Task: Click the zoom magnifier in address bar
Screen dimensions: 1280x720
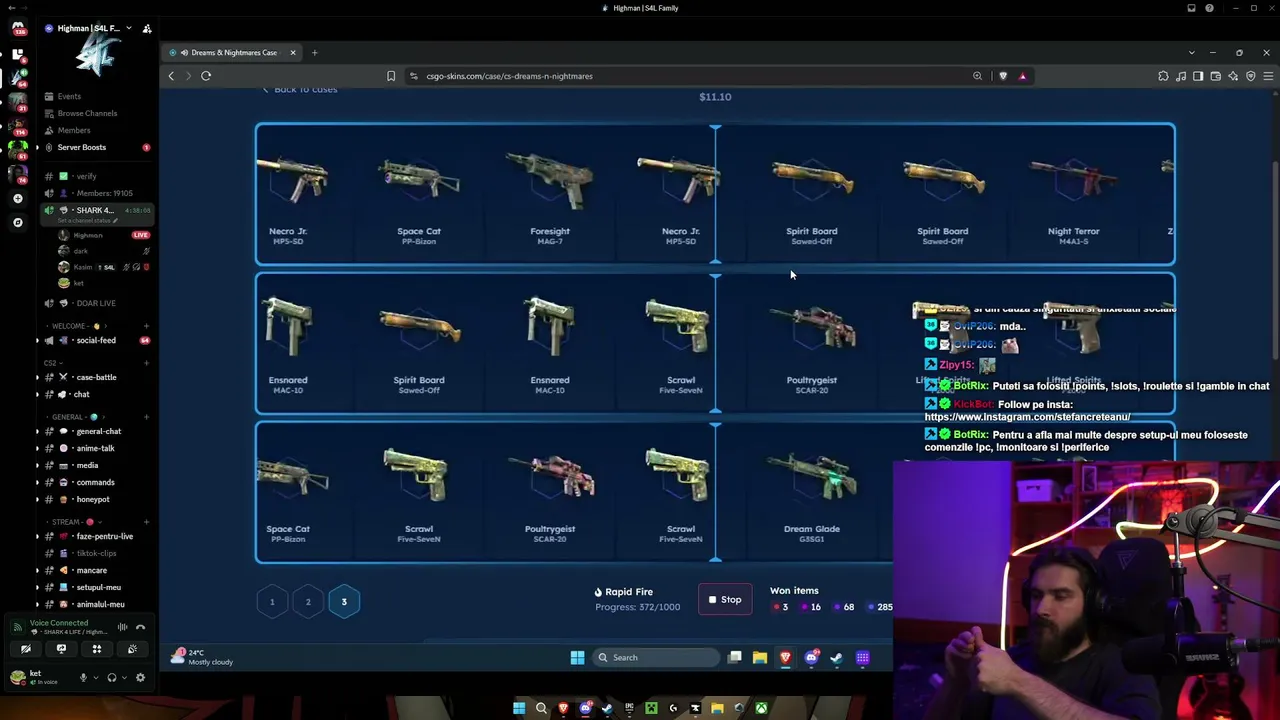Action: click(x=978, y=76)
